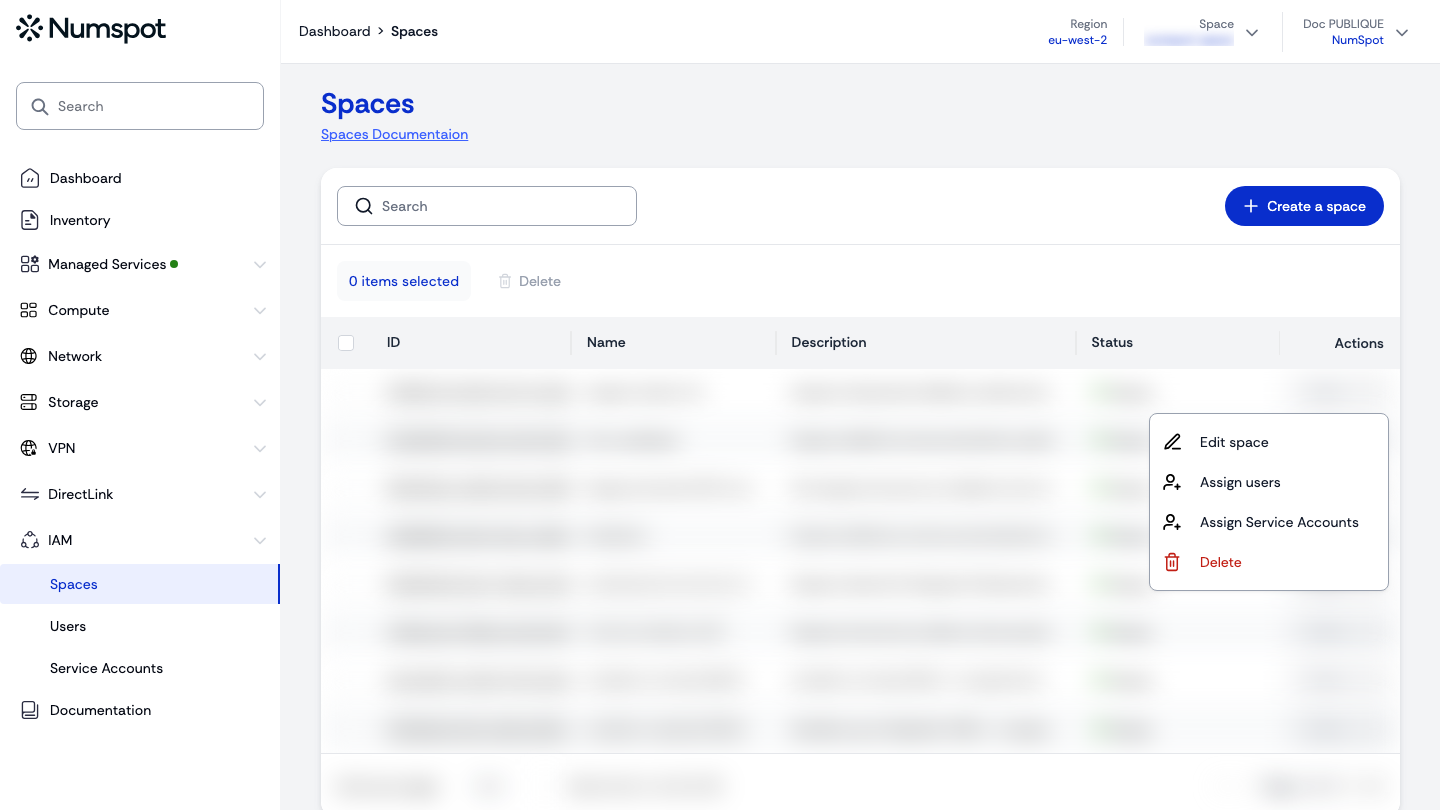1440x810 pixels.
Task: Expand the Network section chevron
Action: tap(260, 357)
